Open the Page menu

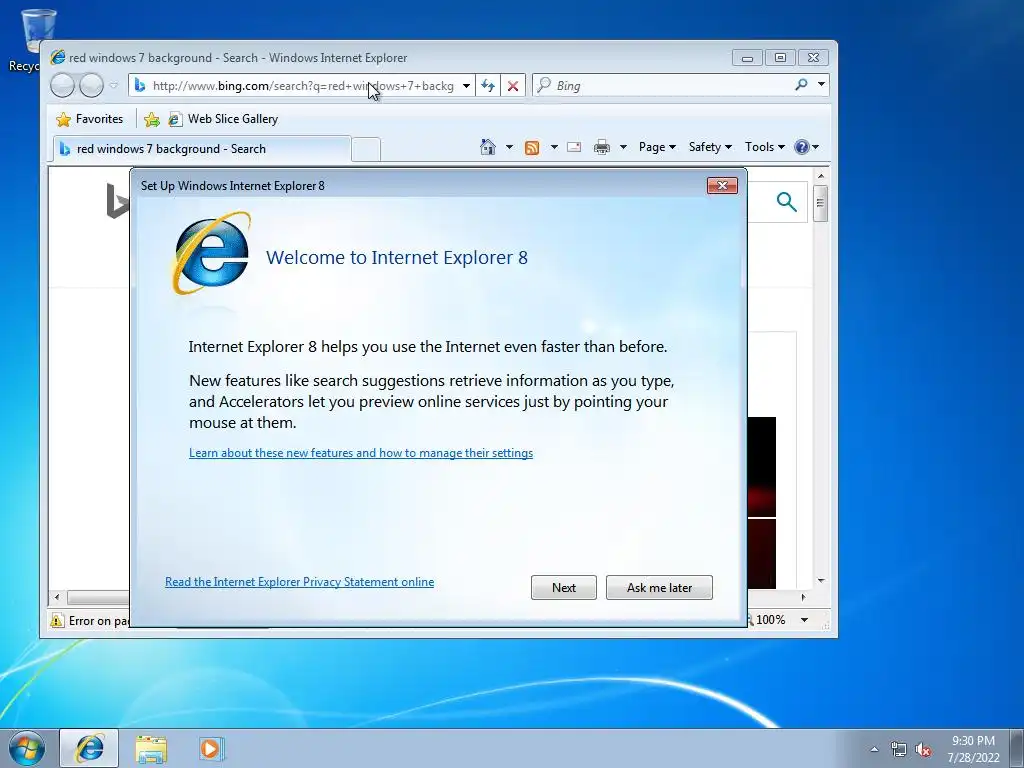click(x=657, y=147)
